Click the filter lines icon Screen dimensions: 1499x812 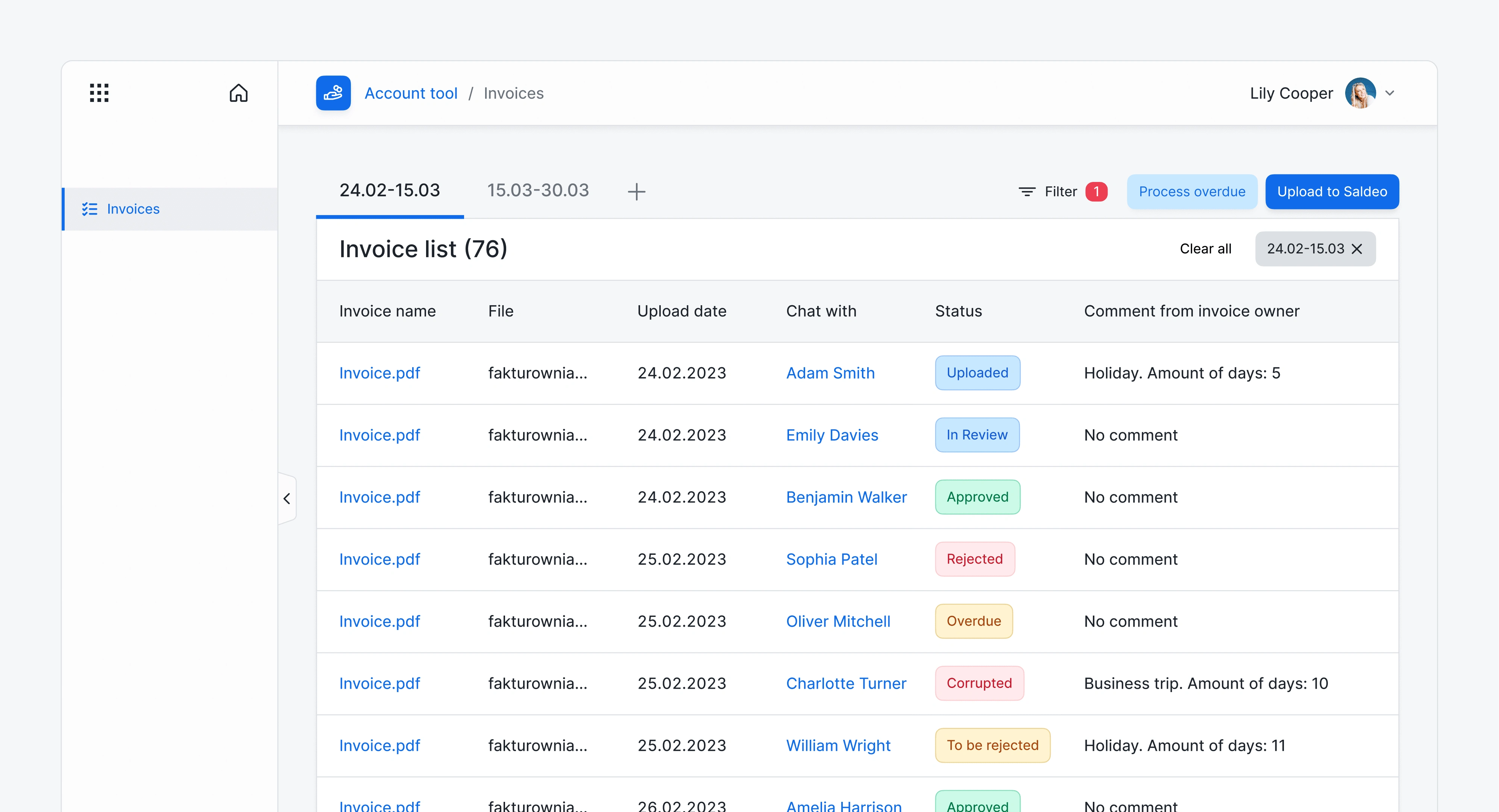[x=1027, y=191]
